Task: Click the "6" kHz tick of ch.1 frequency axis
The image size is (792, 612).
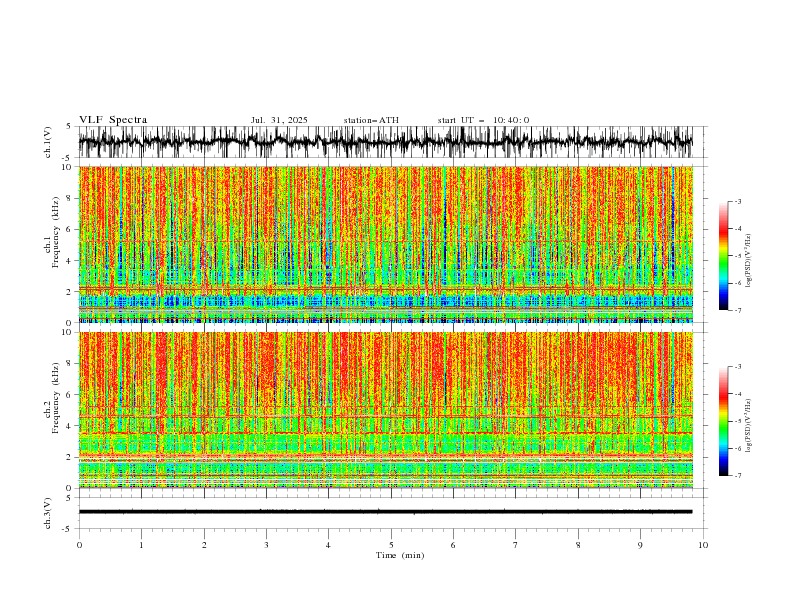Action: tap(70, 229)
